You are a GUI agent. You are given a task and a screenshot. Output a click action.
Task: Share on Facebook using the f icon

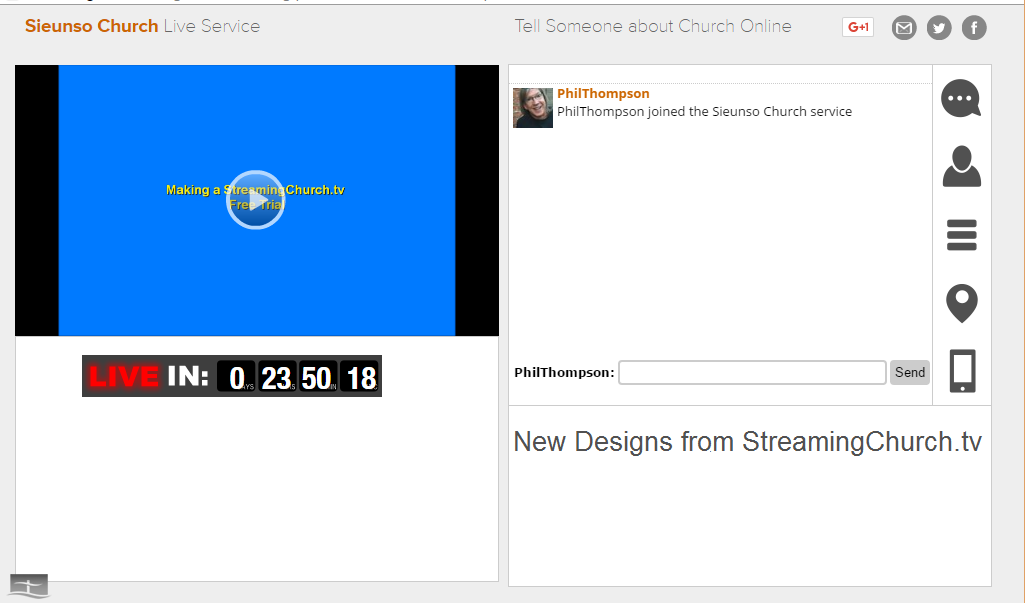pos(974,28)
